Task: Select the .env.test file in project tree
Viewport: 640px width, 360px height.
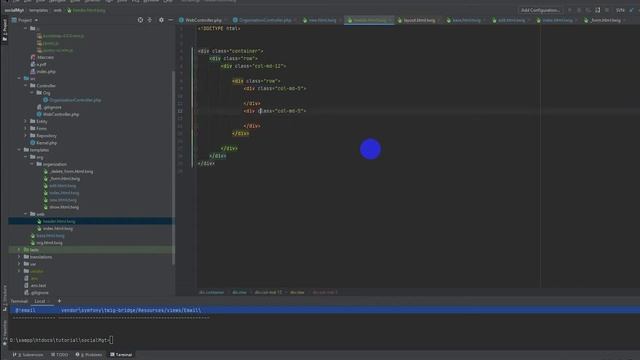Action: 38,286
